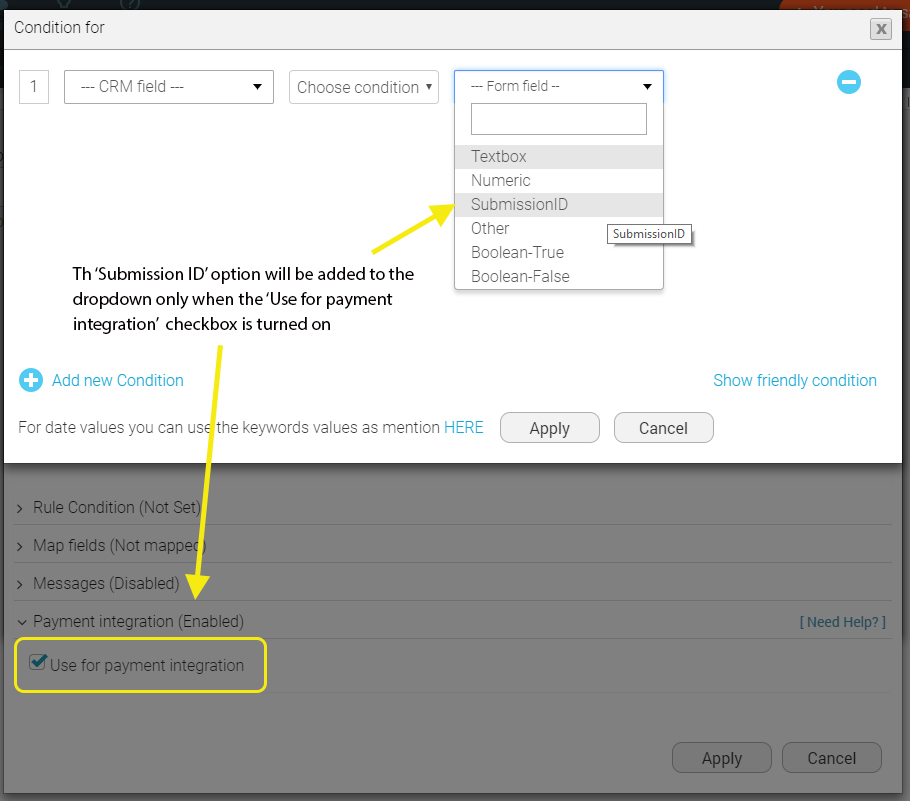The width and height of the screenshot is (910, 801).
Task: Select SubmissionID from the Form field list
Action: click(x=519, y=204)
